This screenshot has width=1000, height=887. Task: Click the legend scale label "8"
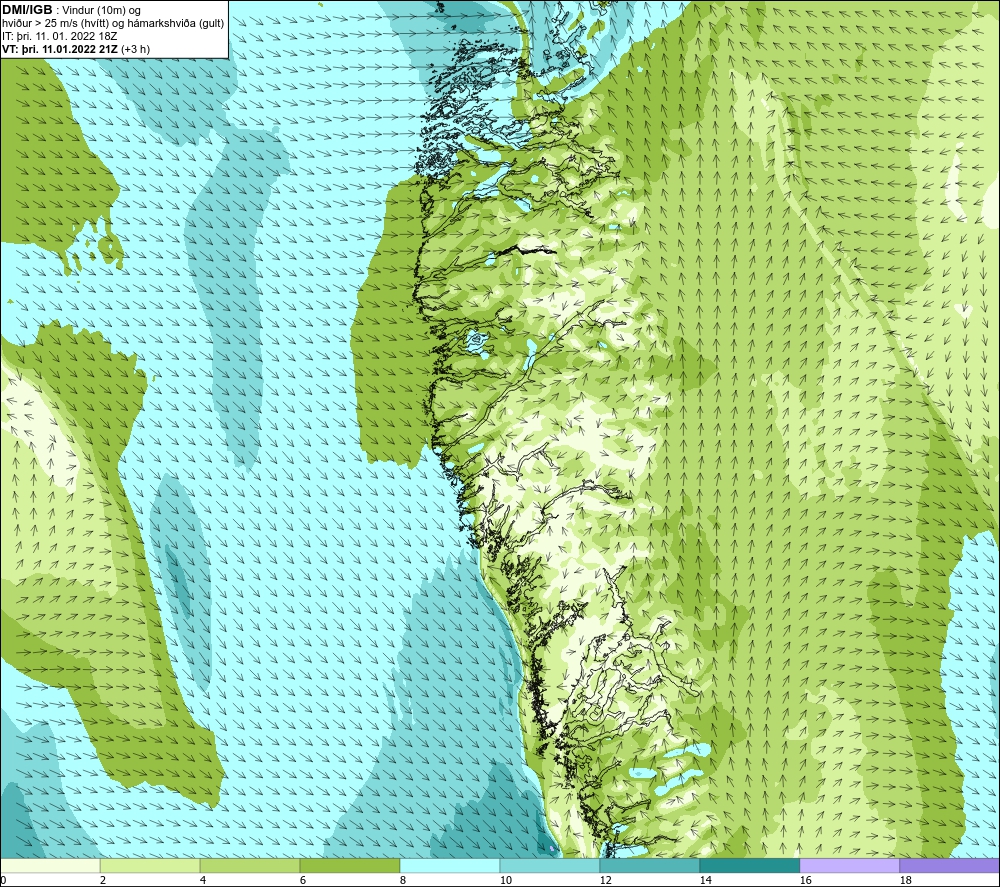click(x=403, y=880)
